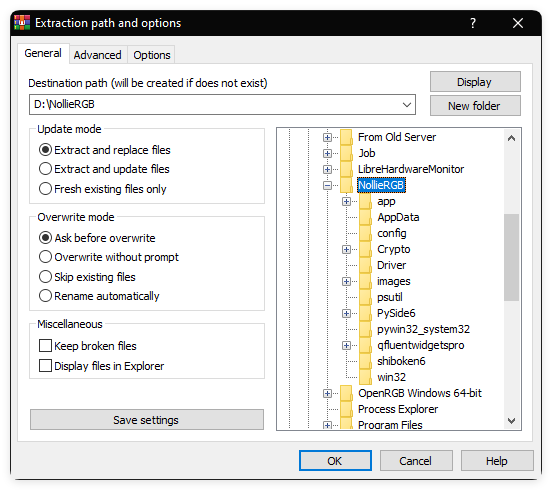Click the images folder icon

coord(365,281)
